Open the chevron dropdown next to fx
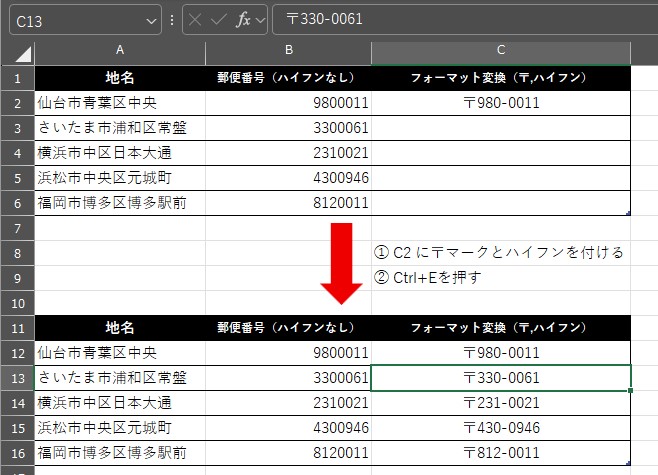 pos(261,20)
